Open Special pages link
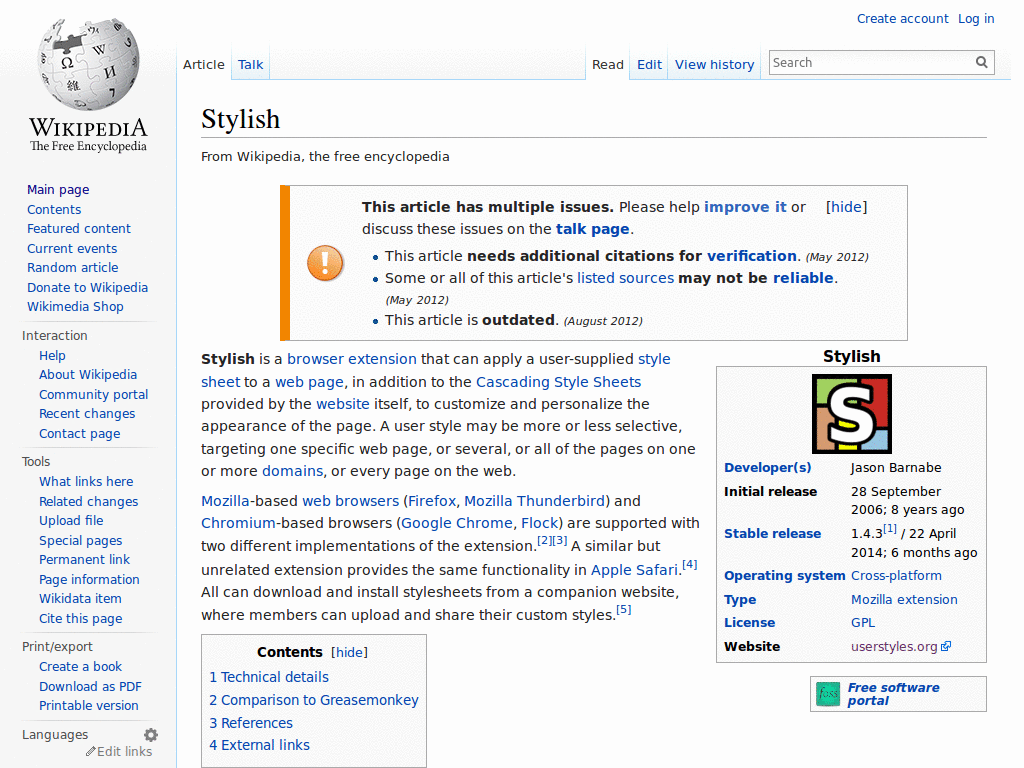This screenshot has height=768, width=1024. tap(80, 541)
